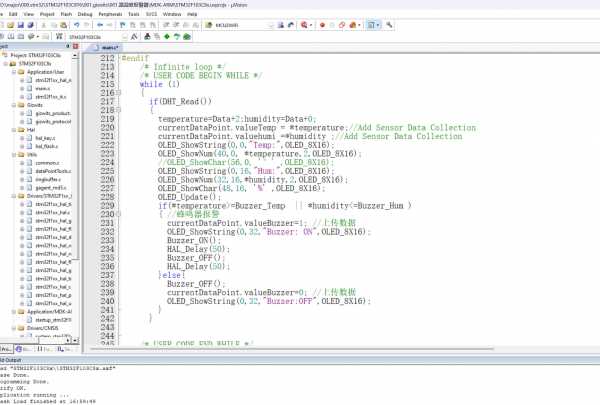Click the Paste toolbar icon
Screen dimensions: 600x405
[64, 25]
